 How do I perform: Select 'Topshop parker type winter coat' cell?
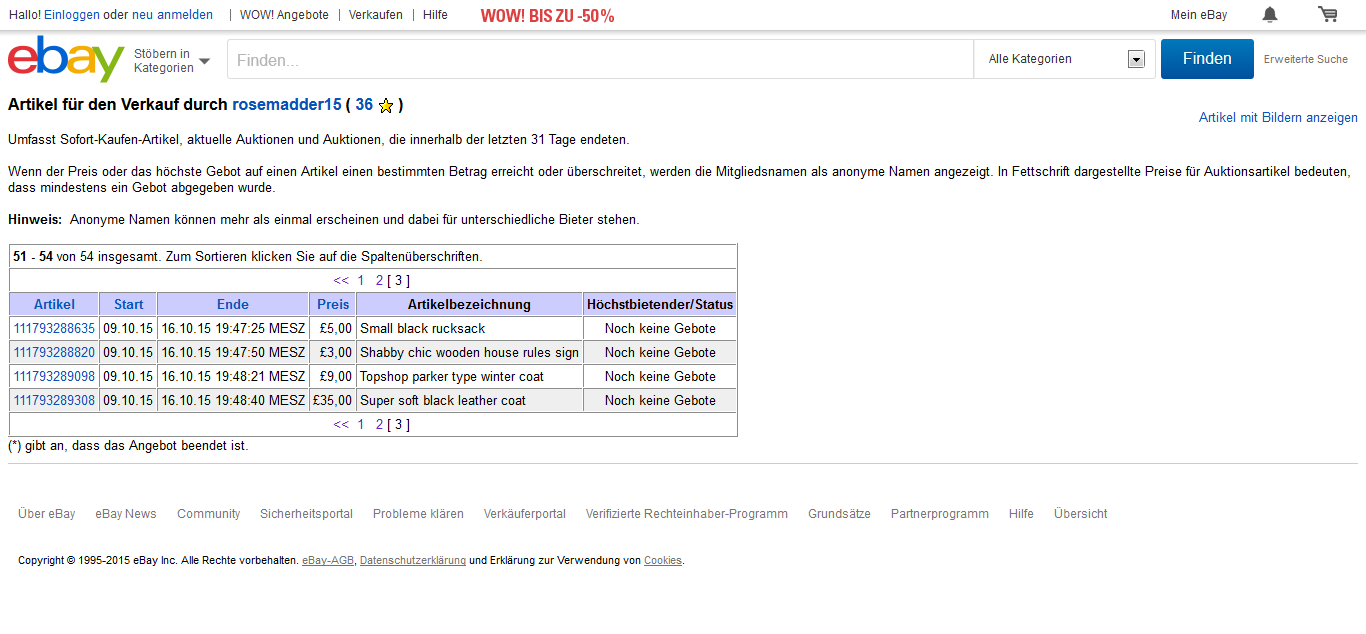click(x=469, y=376)
